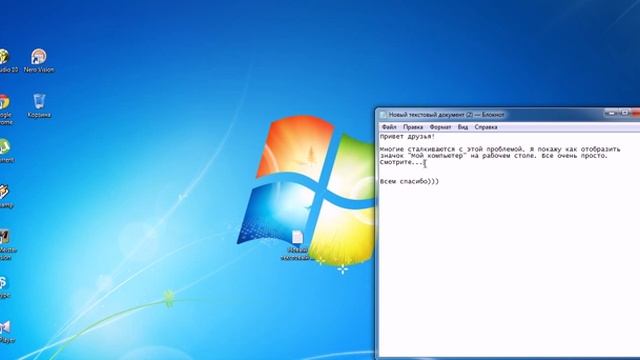Select the Winamp desktop shortcut
This screenshot has width=640, height=360.
click(x=5, y=196)
